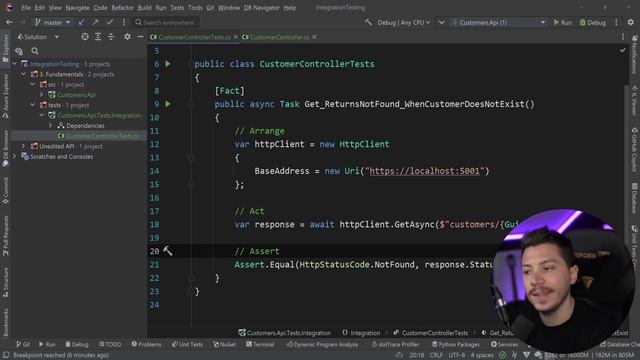This screenshot has height=360, width=640.
Task: Click the Push green arrow icon
Action: coord(96,22)
